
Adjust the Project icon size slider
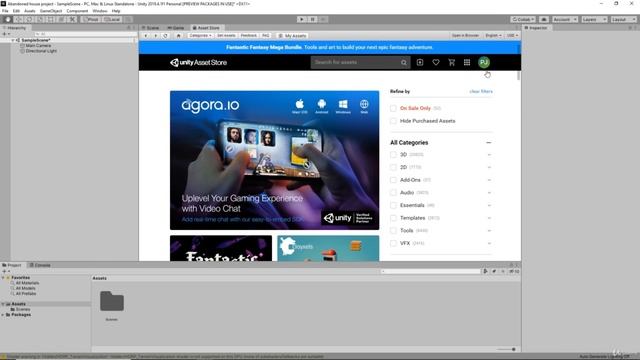[x=507, y=349]
